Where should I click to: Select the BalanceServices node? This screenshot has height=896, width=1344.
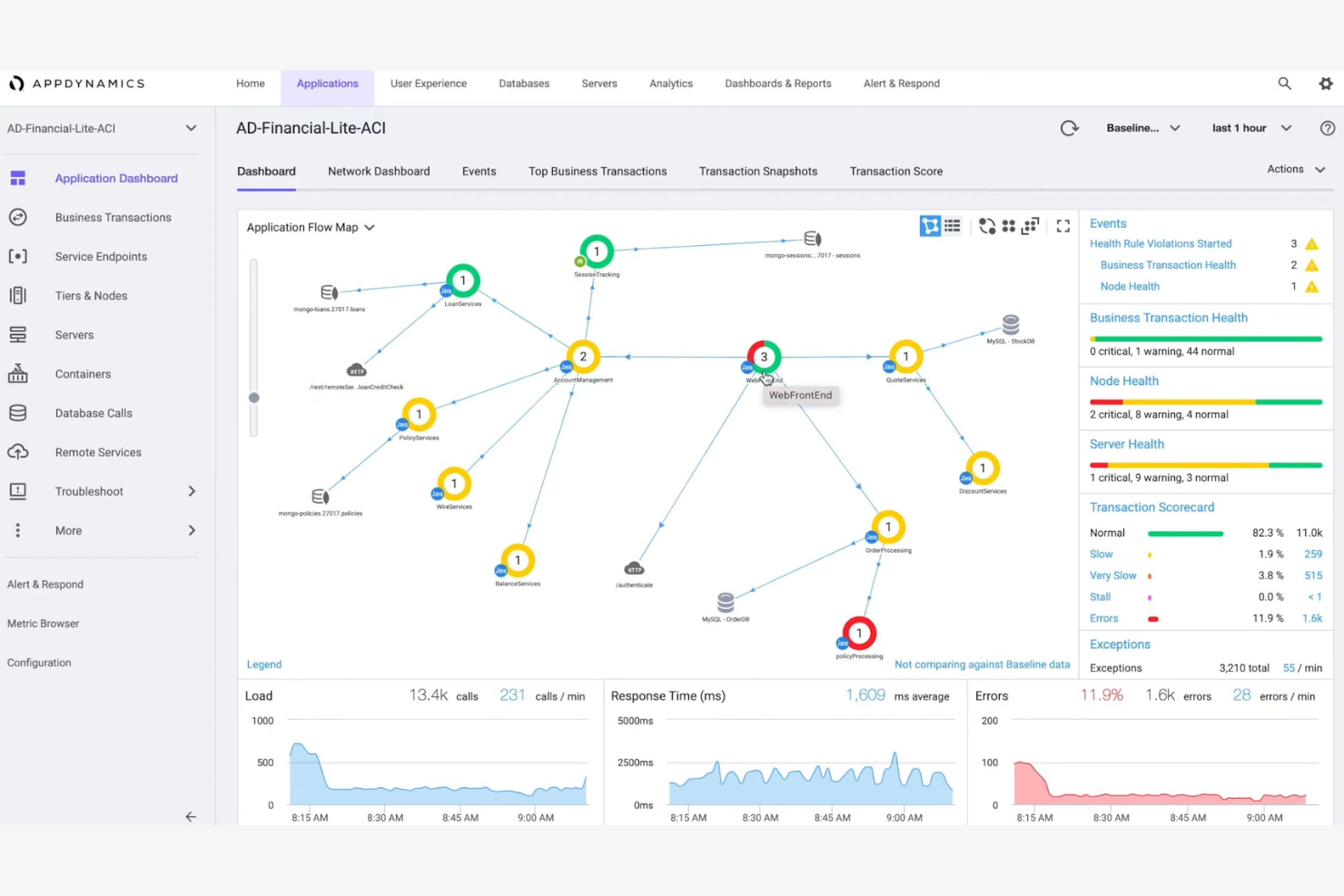coord(518,560)
